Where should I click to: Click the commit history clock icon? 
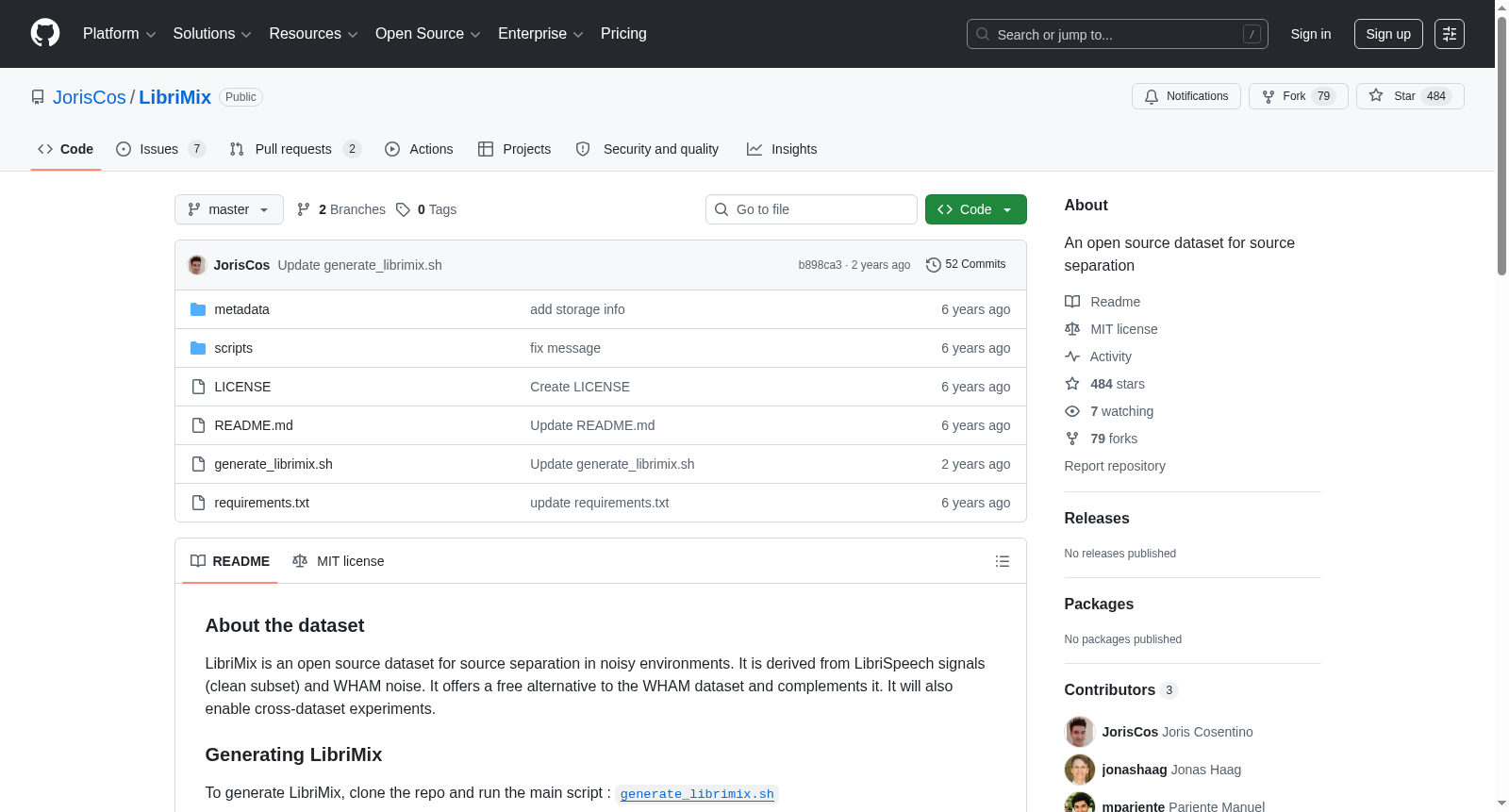(x=934, y=265)
